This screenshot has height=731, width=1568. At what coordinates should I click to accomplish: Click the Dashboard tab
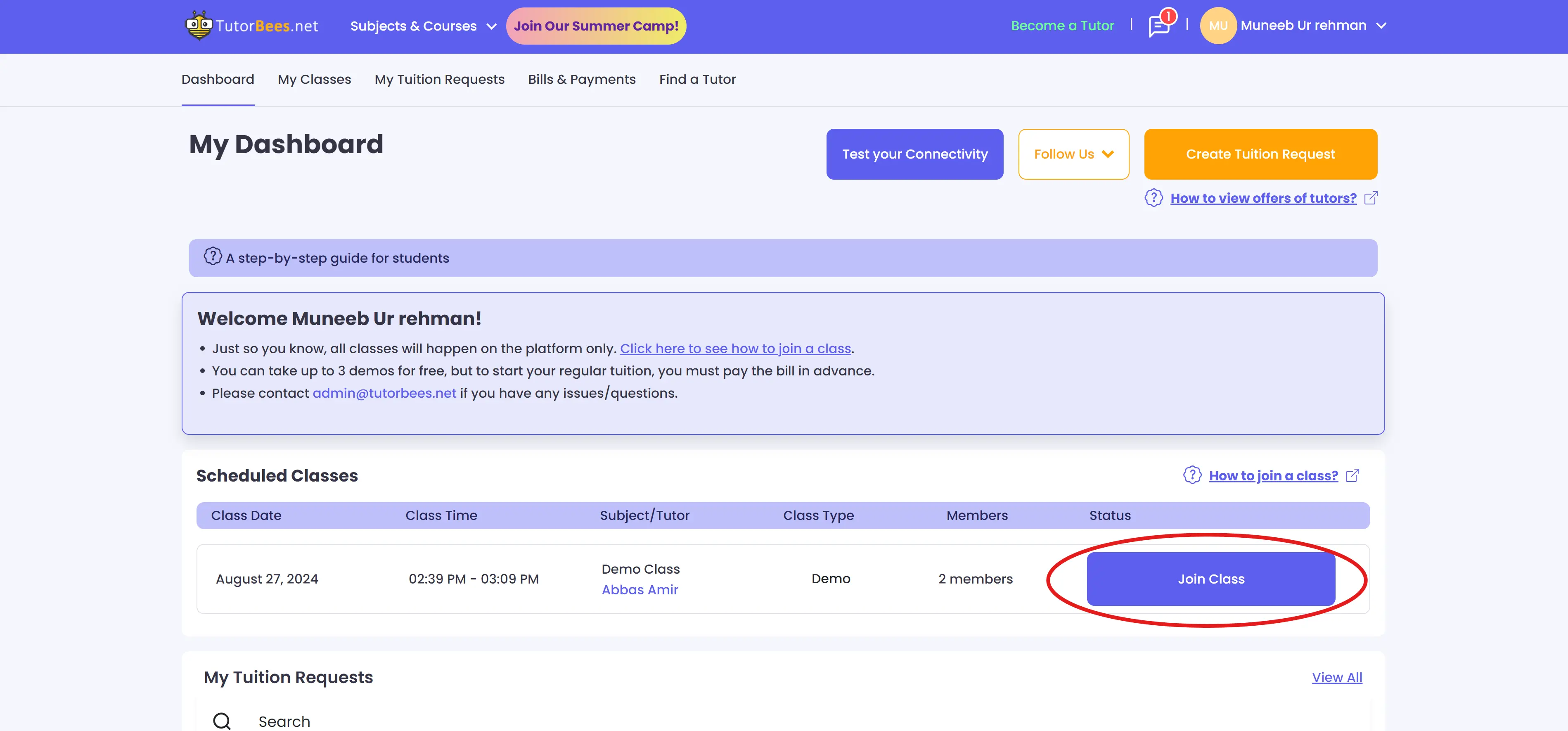[x=217, y=79]
